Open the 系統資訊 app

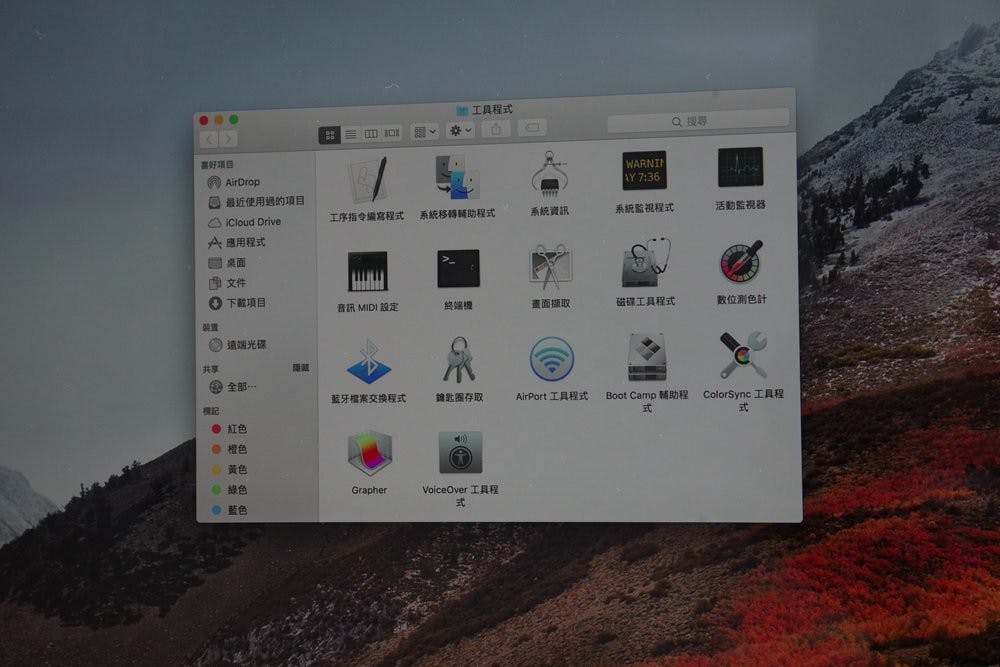tap(549, 174)
